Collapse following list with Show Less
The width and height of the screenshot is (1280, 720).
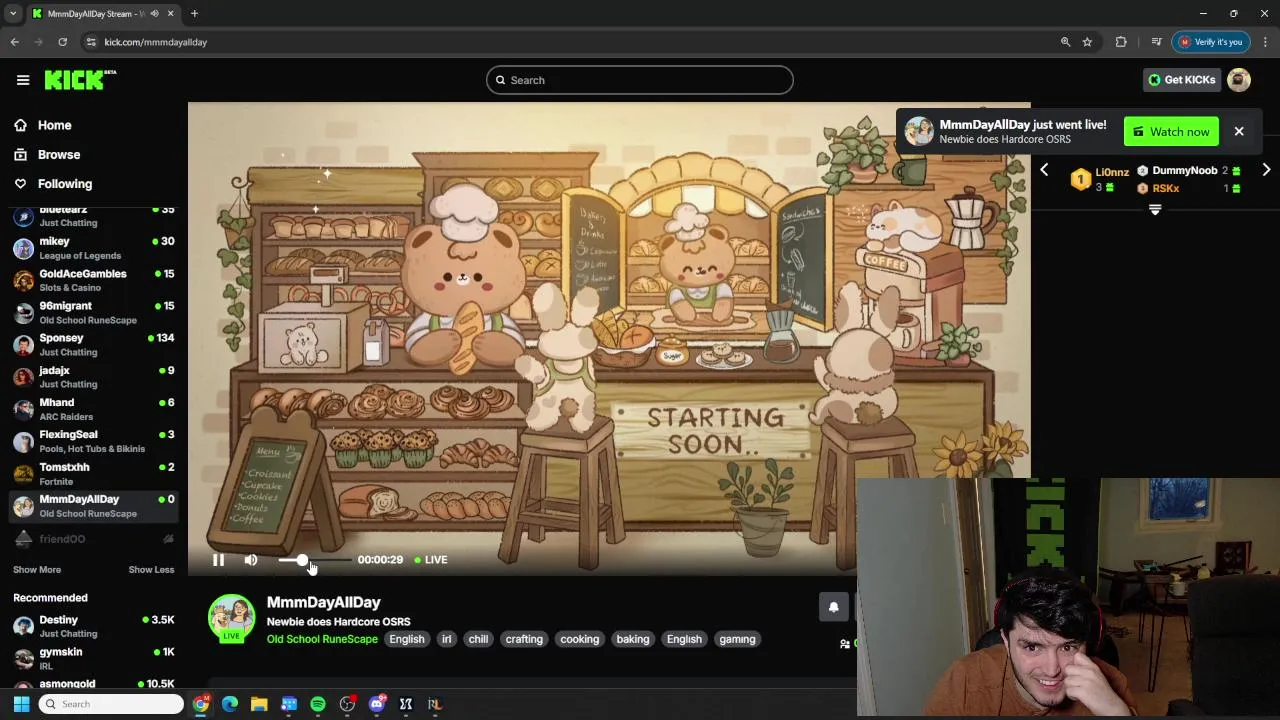(151, 570)
